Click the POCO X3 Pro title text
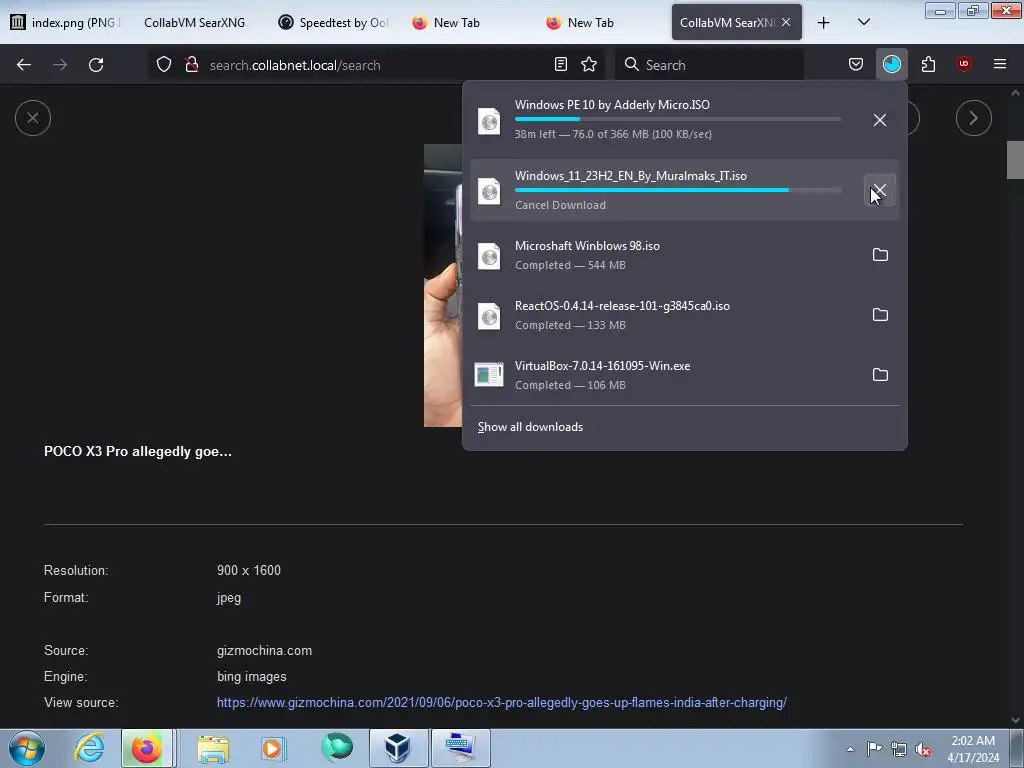This screenshot has width=1024, height=768. (138, 451)
